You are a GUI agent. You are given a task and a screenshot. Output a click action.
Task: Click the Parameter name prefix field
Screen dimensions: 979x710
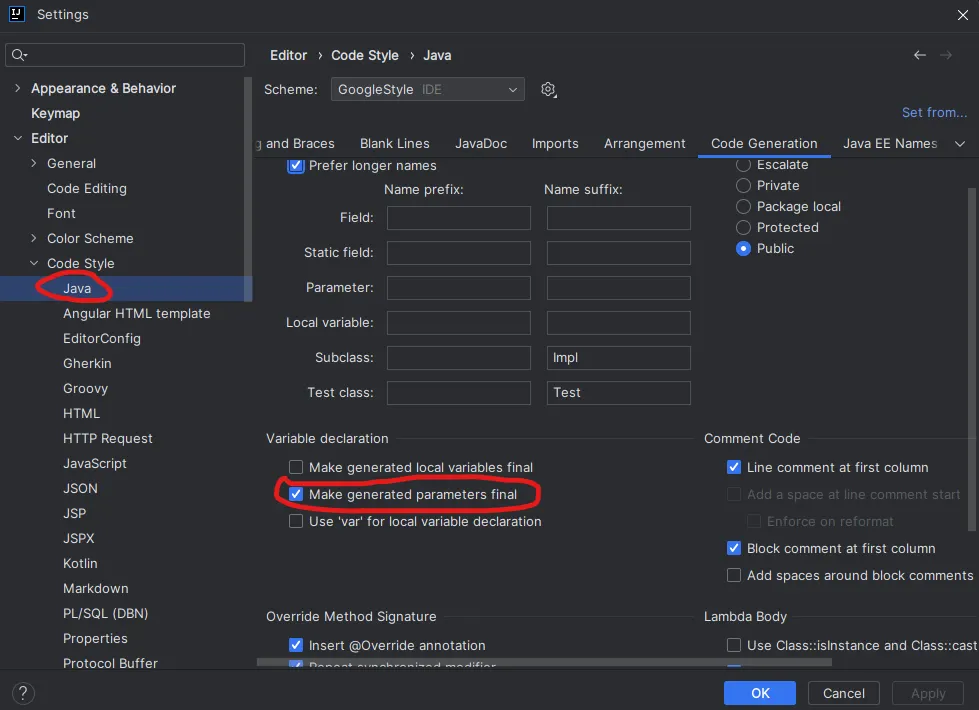pyautogui.click(x=459, y=287)
